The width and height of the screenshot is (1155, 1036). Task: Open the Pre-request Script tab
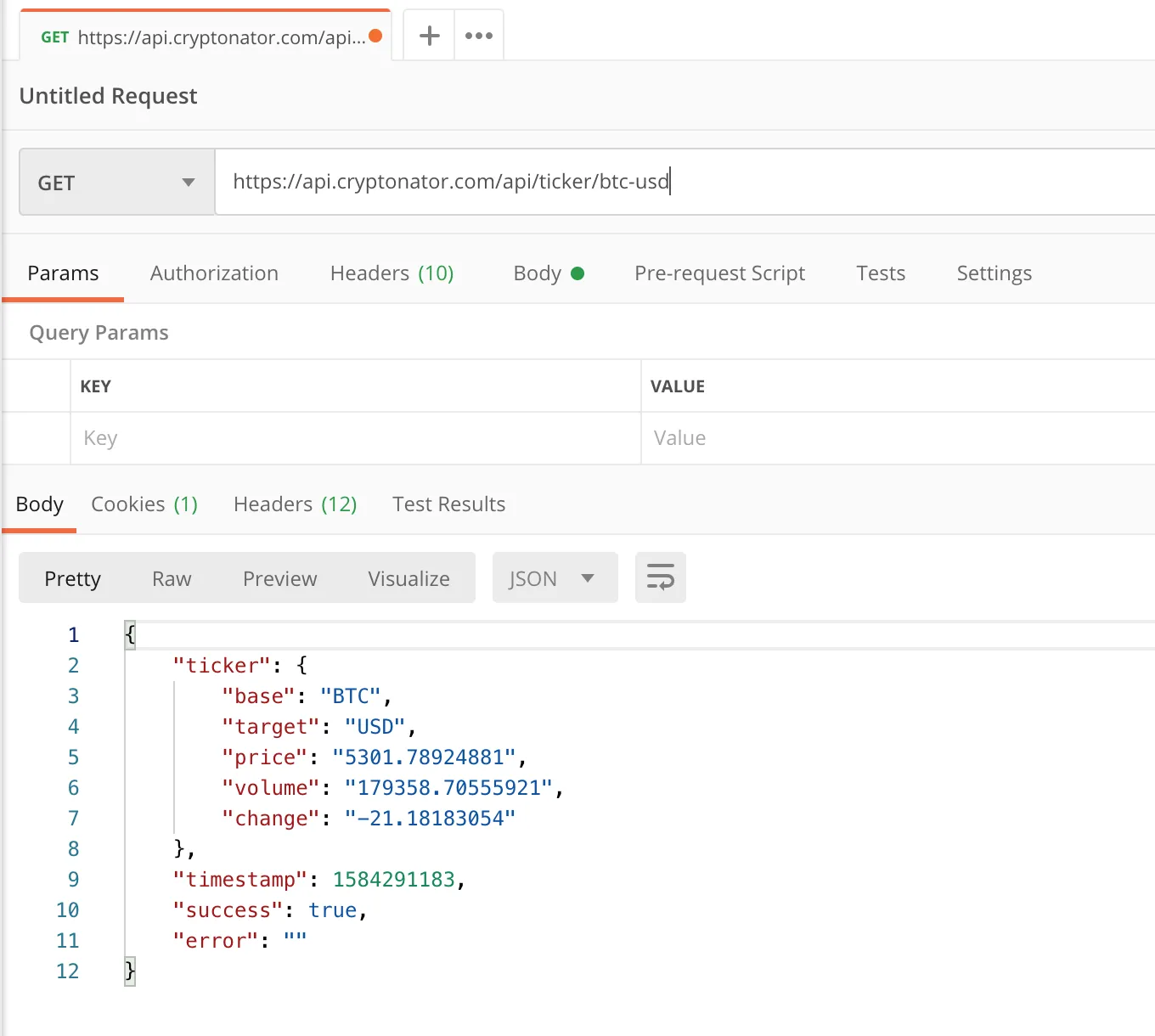pos(719,273)
